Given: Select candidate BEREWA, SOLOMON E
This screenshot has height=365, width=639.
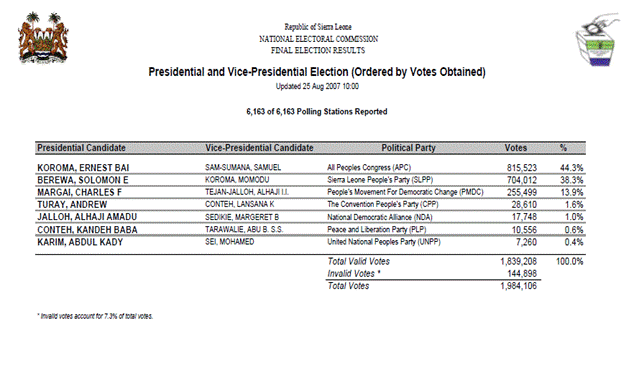Looking at the screenshot, I should pos(83,180).
